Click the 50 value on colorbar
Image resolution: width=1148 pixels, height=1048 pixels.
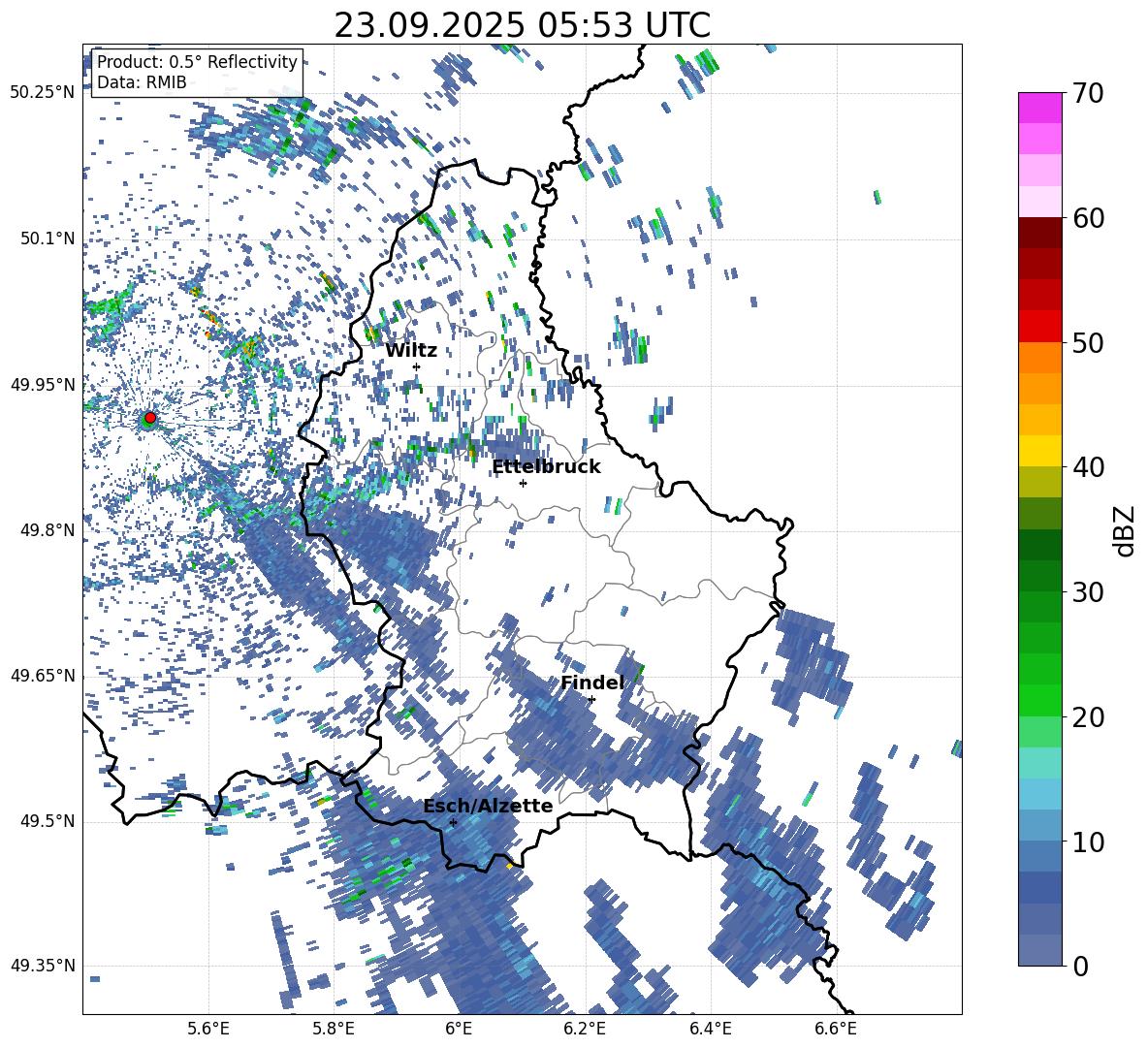pyautogui.click(x=1088, y=342)
